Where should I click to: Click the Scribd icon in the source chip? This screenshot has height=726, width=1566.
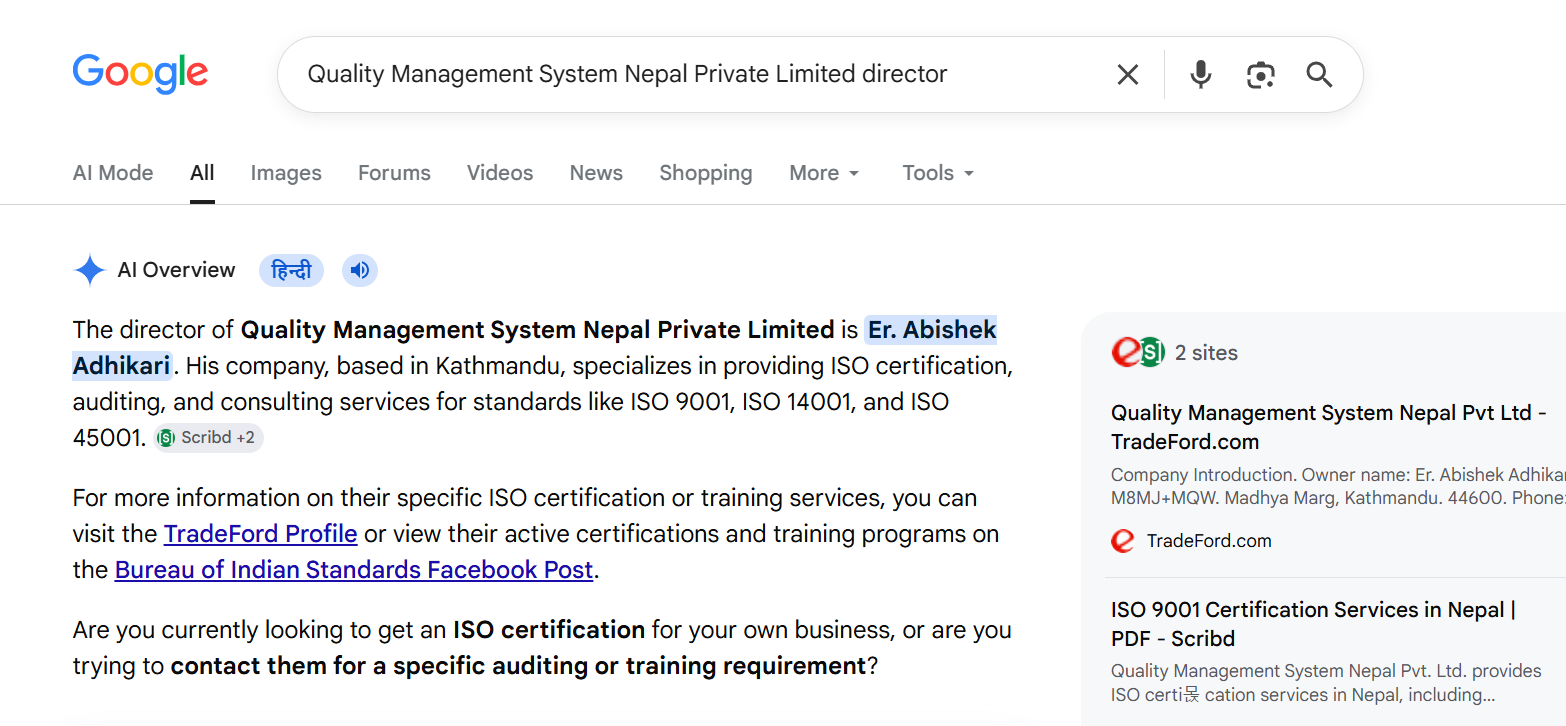pyautogui.click(x=166, y=438)
